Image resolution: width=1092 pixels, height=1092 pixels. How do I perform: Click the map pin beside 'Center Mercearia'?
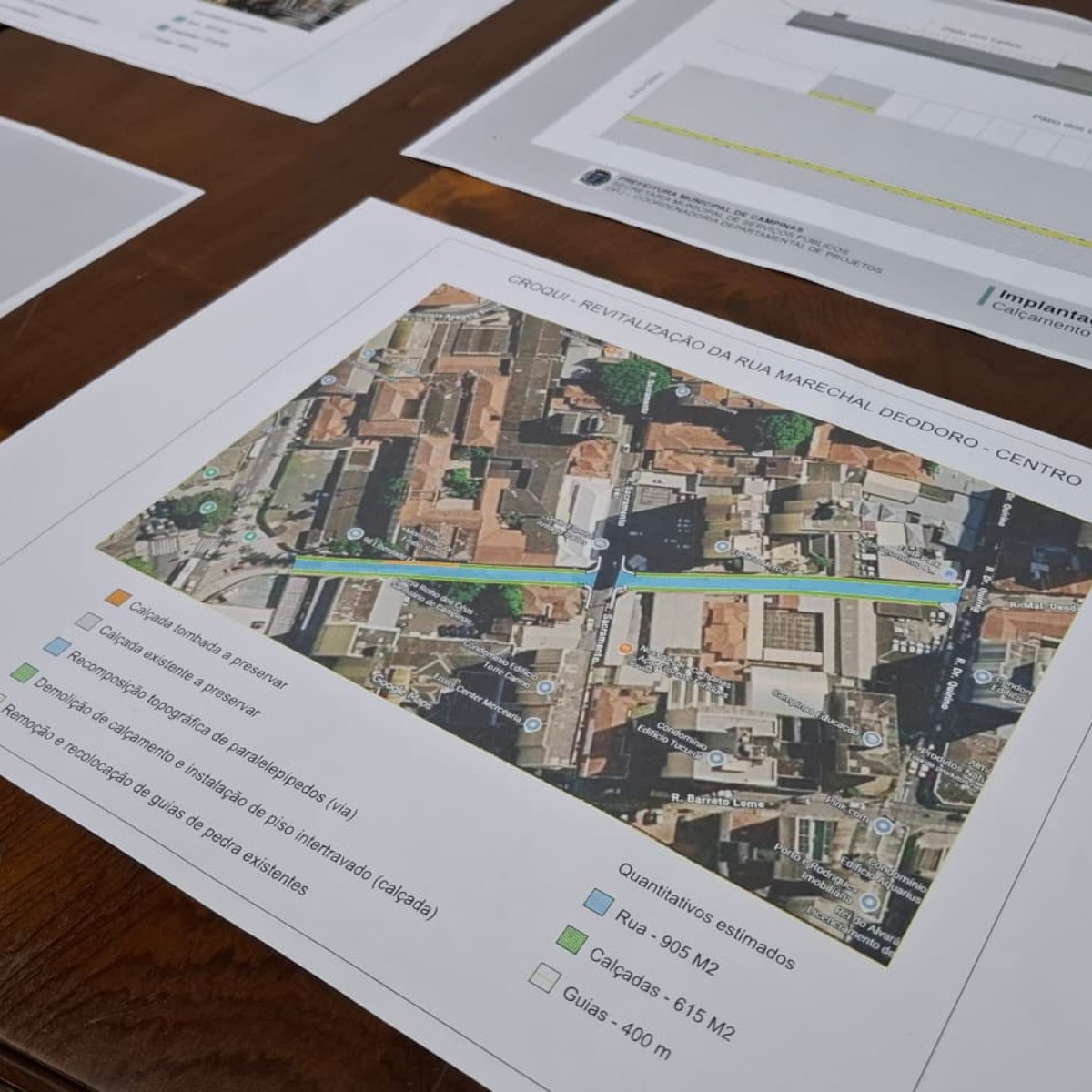point(532,725)
